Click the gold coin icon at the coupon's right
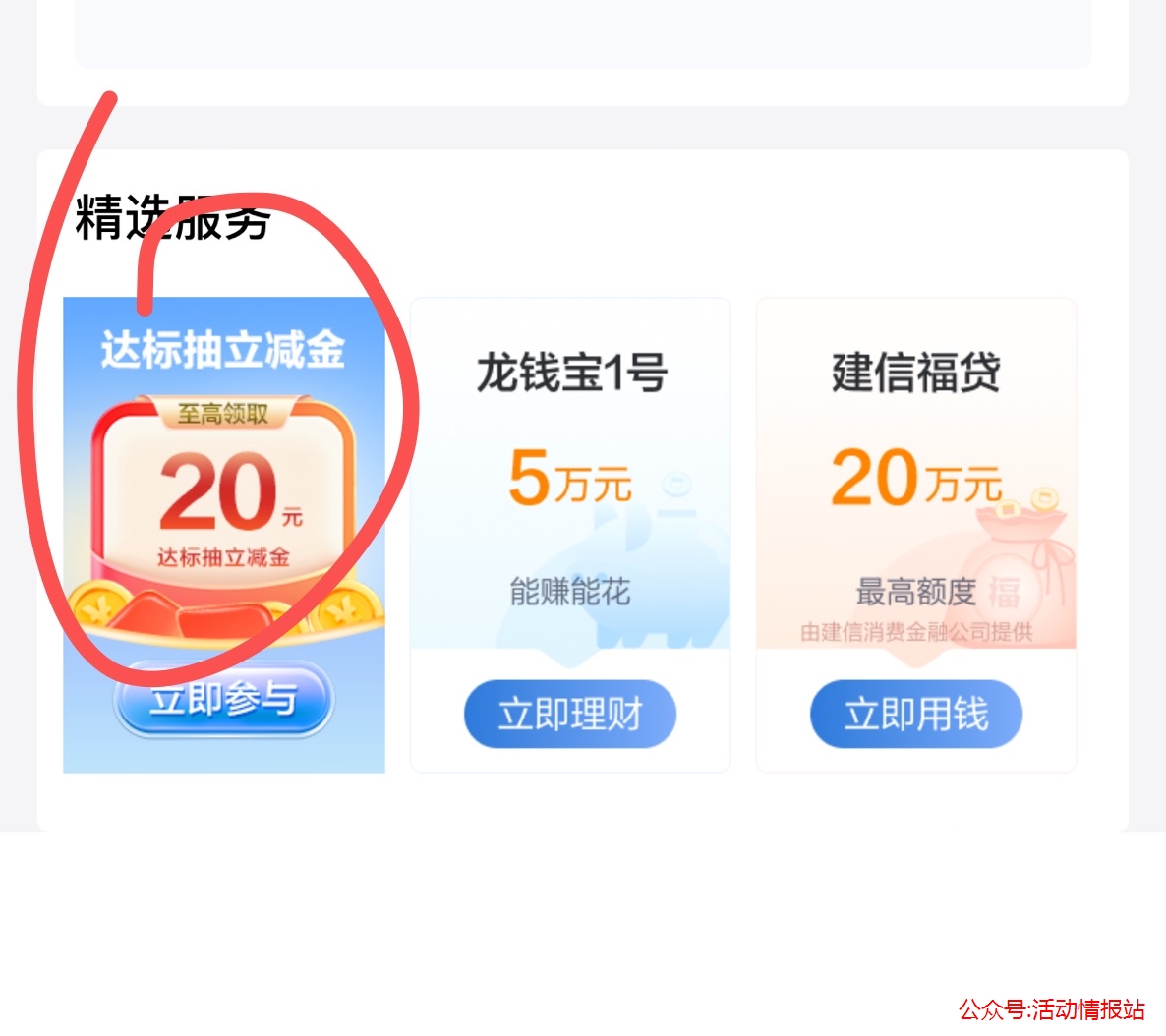The image size is (1166, 1036). [346, 609]
